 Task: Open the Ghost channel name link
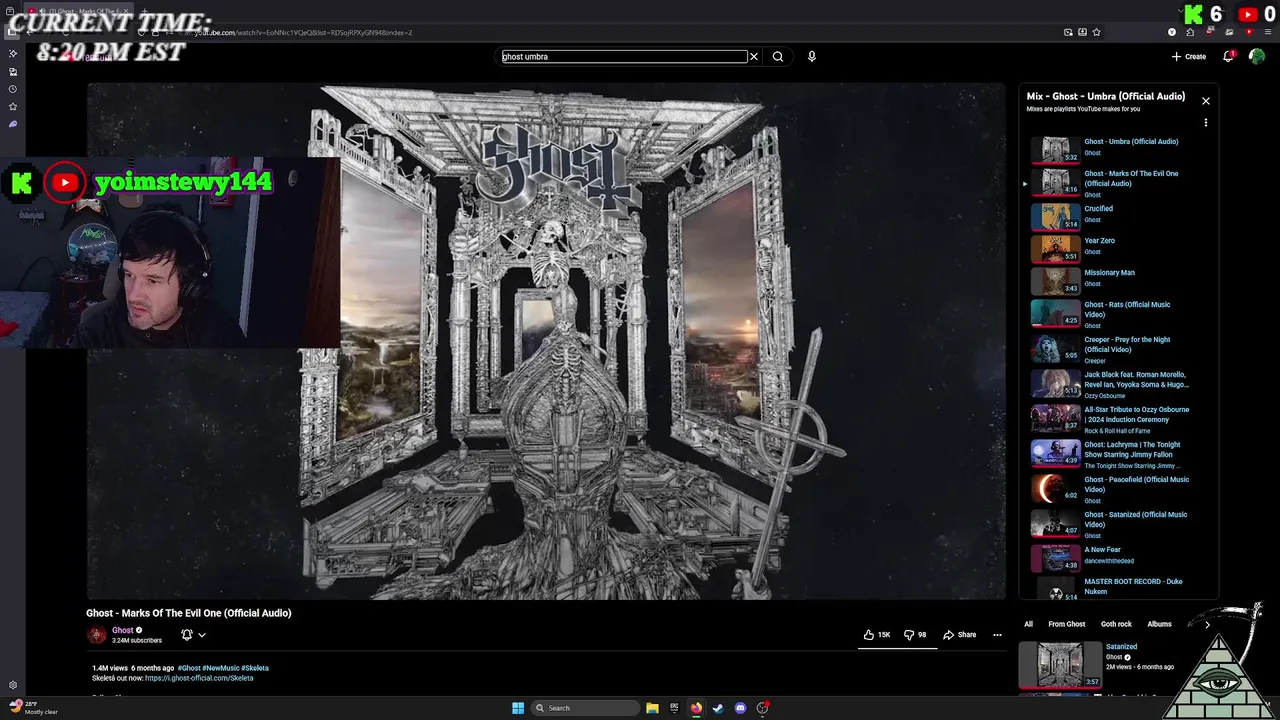[123, 630]
